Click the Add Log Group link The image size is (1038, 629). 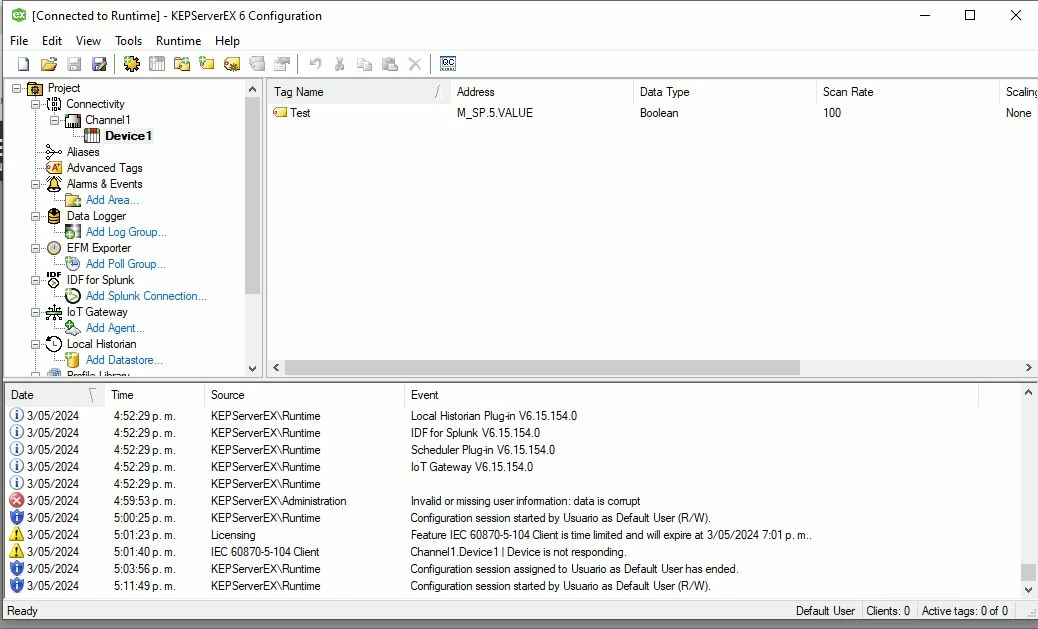pos(126,232)
